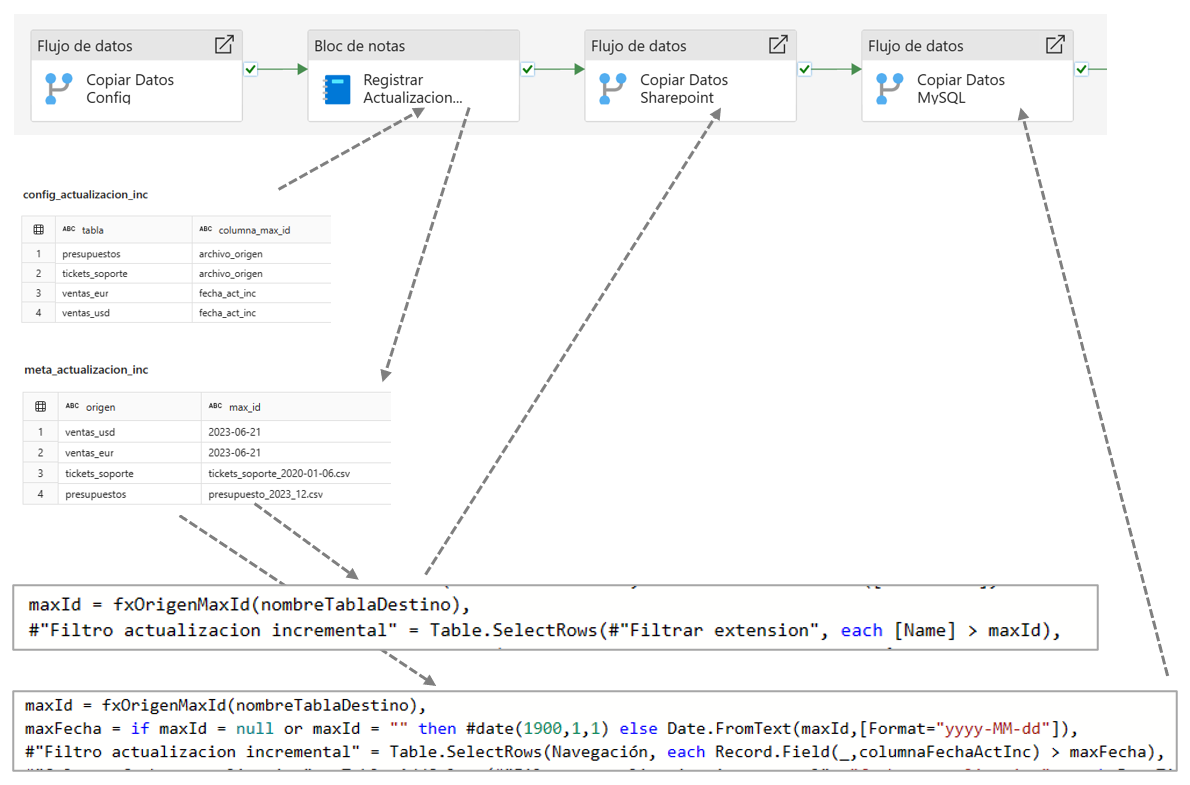This screenshot has height=785, width=1190.
Task: Click success checkmark after Registrar Actualizacion
Action: pyautogui.click(x=528, y=69)
